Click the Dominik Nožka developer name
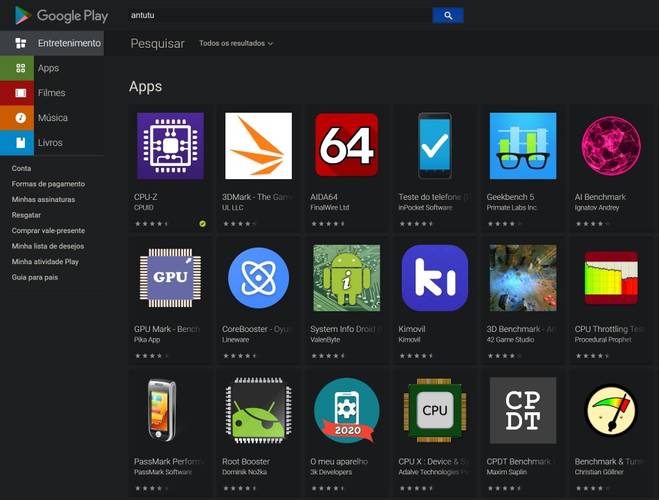Image resolution: width=659 pixels, height=500 pixels. (x=244, y=472)
